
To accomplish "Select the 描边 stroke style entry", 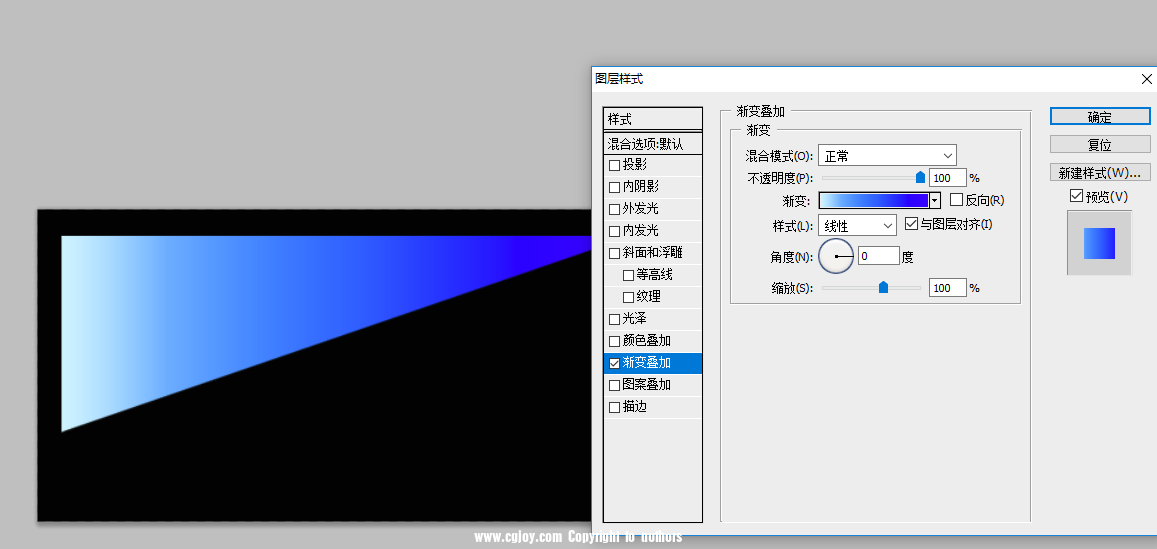I will click(x=634, y=407).
